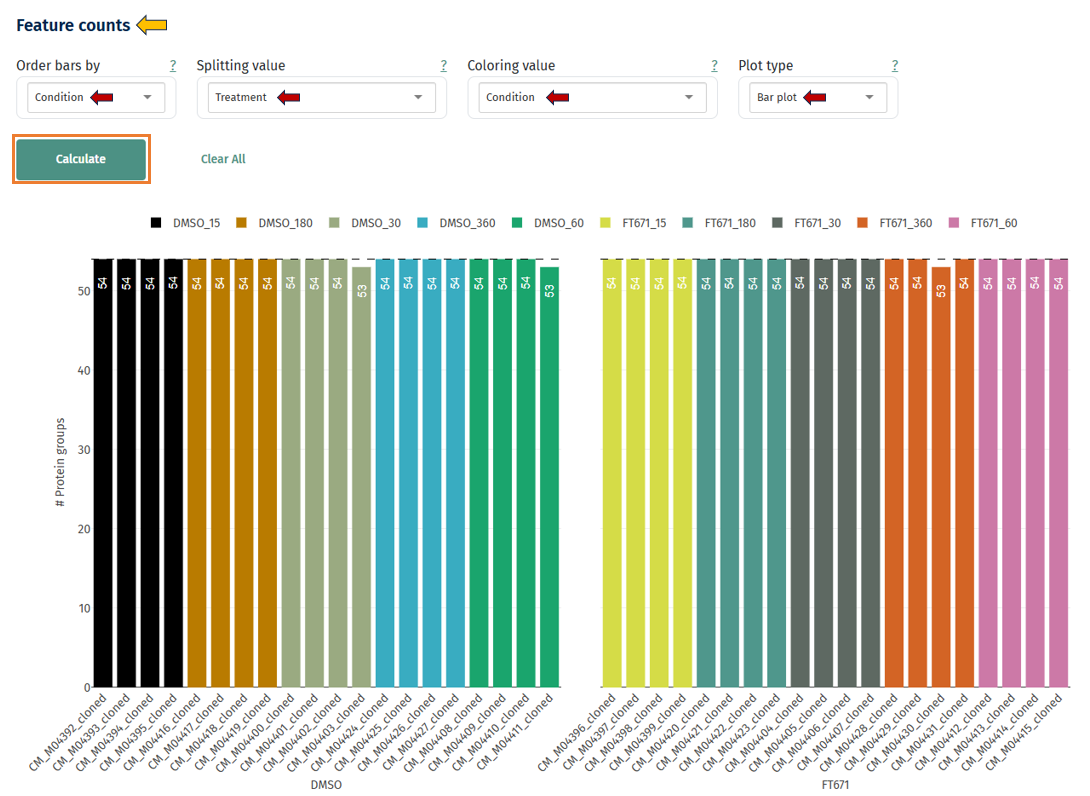Click the help icon next to Plot type
This screenshot has height=796, width=1090.
(895, 65)
